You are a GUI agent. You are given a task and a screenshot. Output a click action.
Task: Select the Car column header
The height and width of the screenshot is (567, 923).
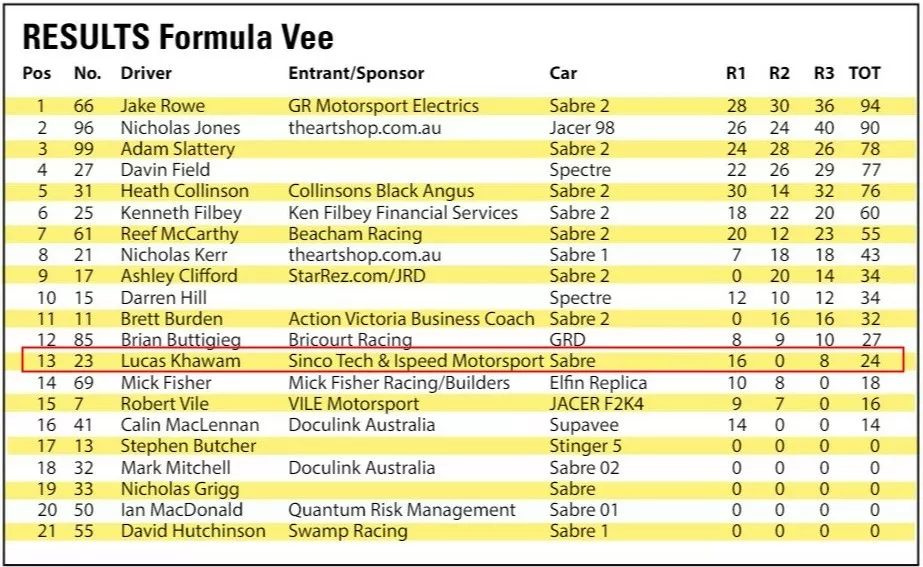click(x=563, y=73)
